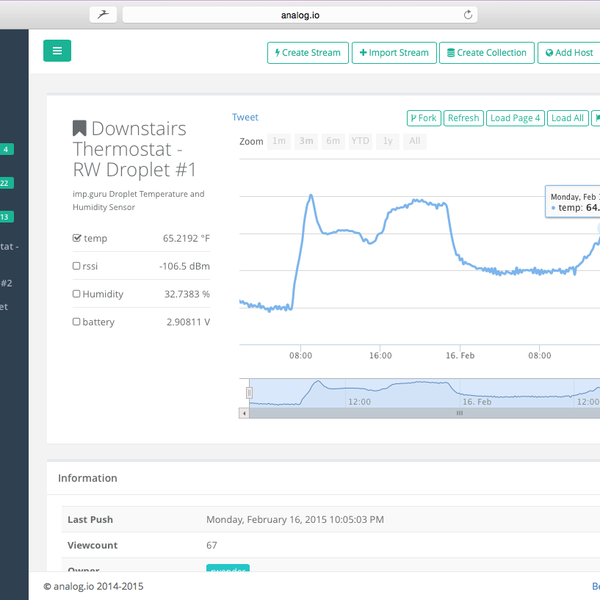Click the left handle of chart navigator
This screenshot has width=600, height=600.
[250, 393]
